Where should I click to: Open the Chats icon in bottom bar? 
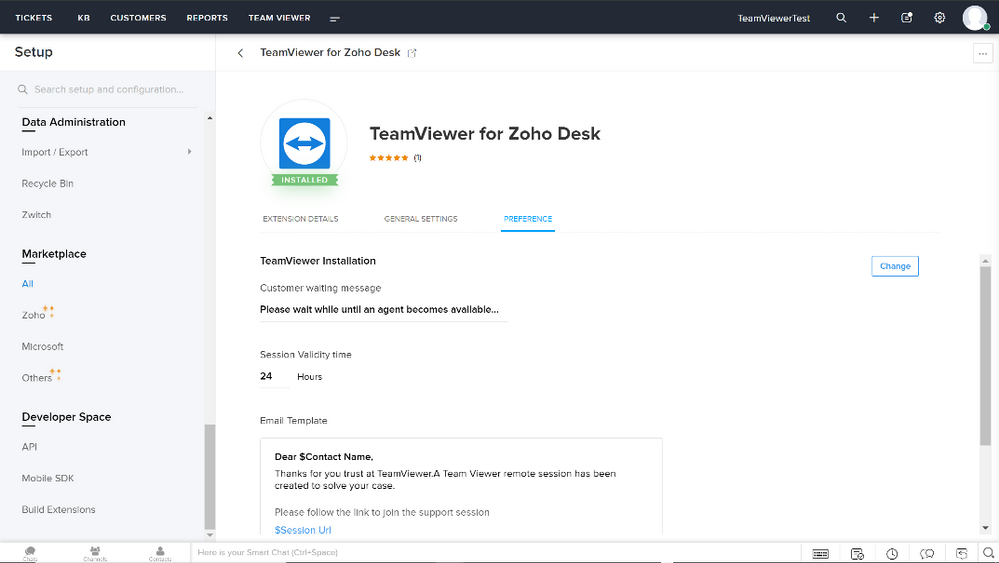(30, 553)
